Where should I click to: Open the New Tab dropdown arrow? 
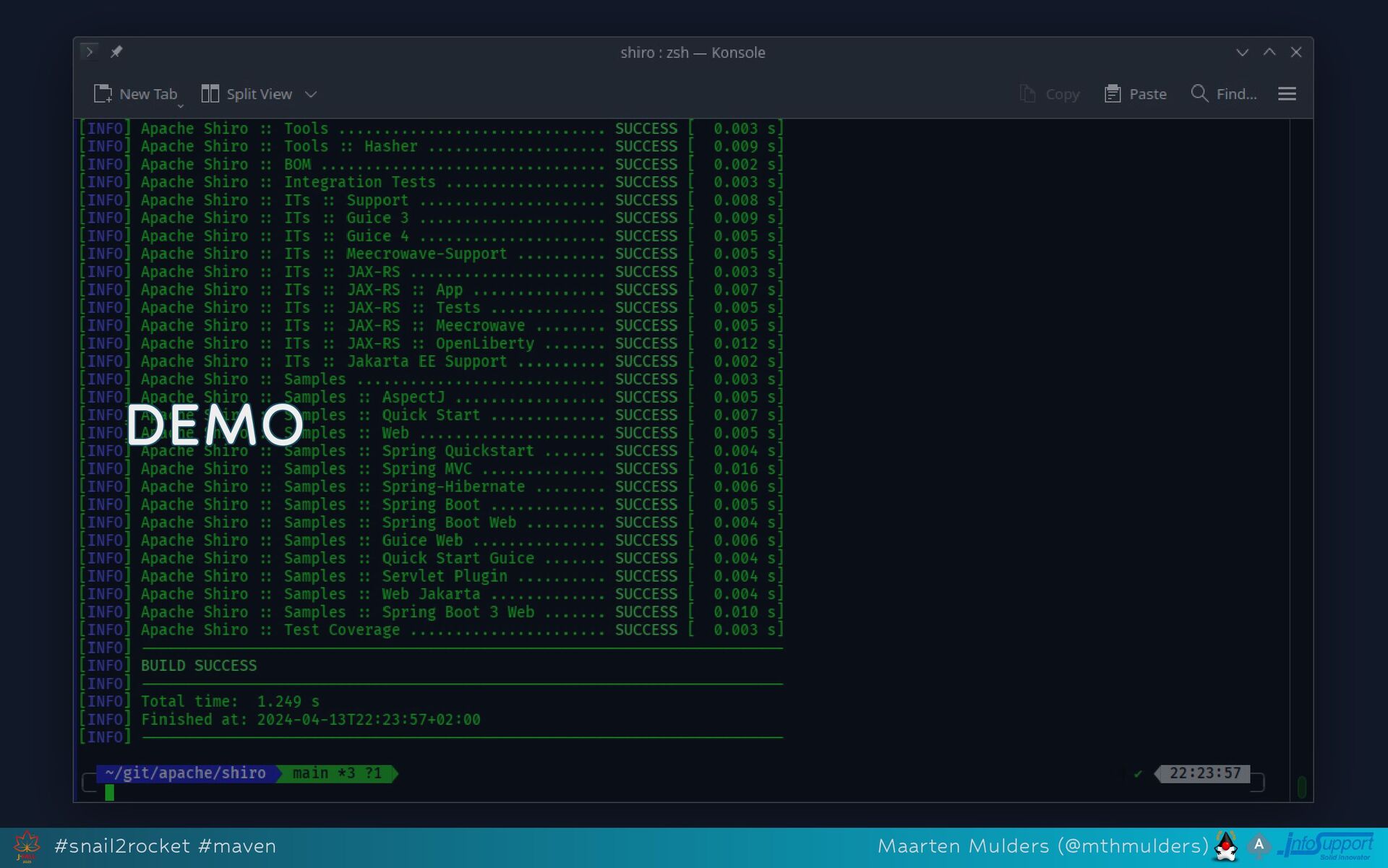tap(180, 106)
